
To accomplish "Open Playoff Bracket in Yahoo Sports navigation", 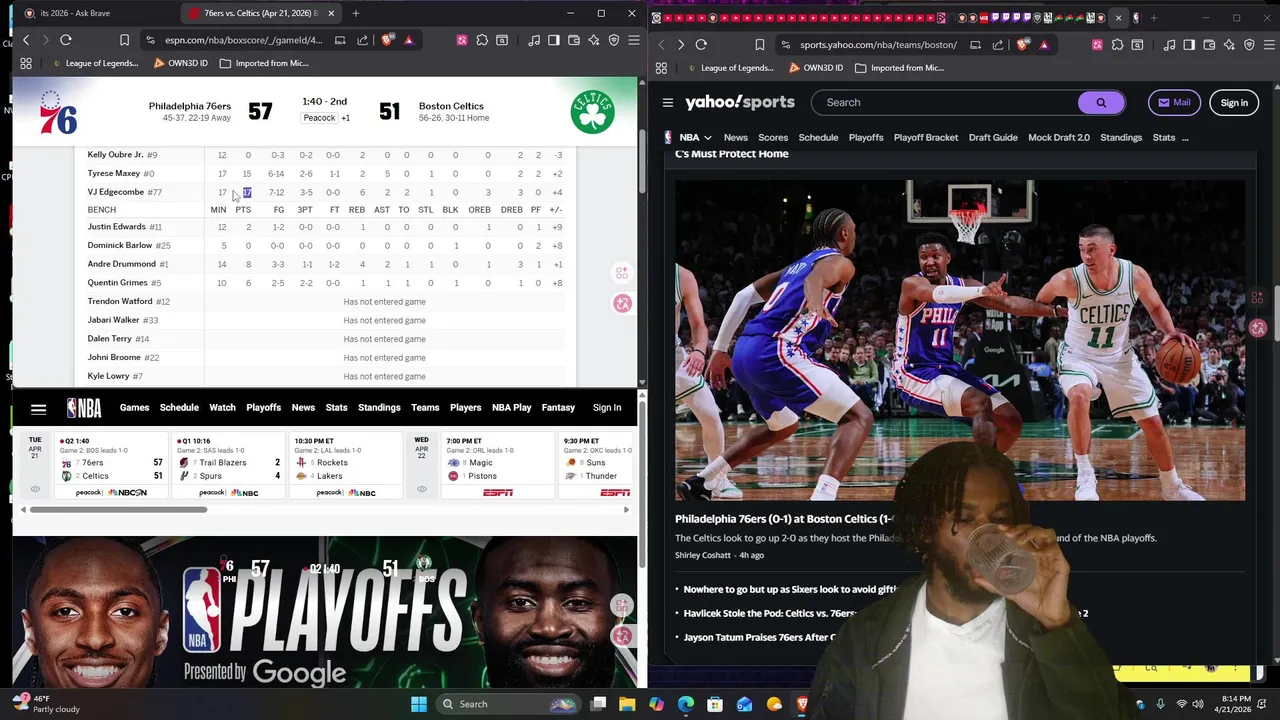I will pyautogui.click(x=926, y=137).
